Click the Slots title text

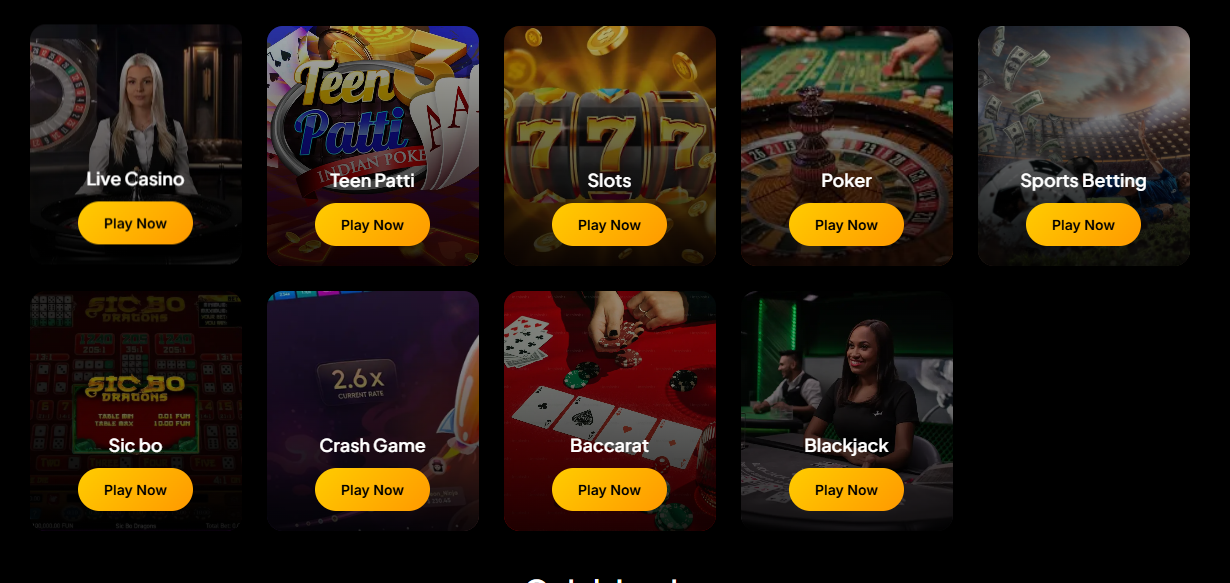tap(609, 181)
